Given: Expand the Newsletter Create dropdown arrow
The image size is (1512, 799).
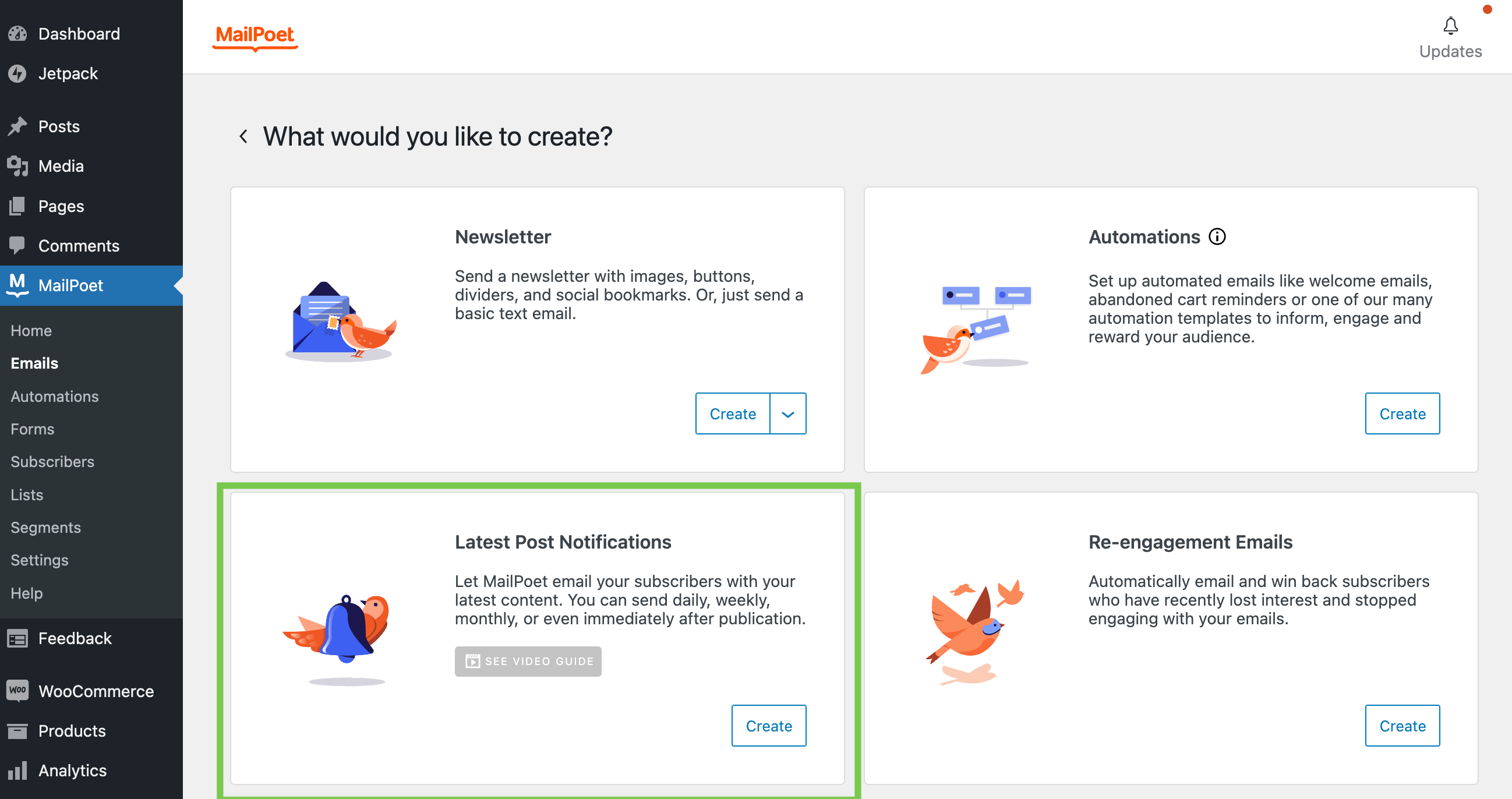Looking at the screenshot, I should 787,414.
